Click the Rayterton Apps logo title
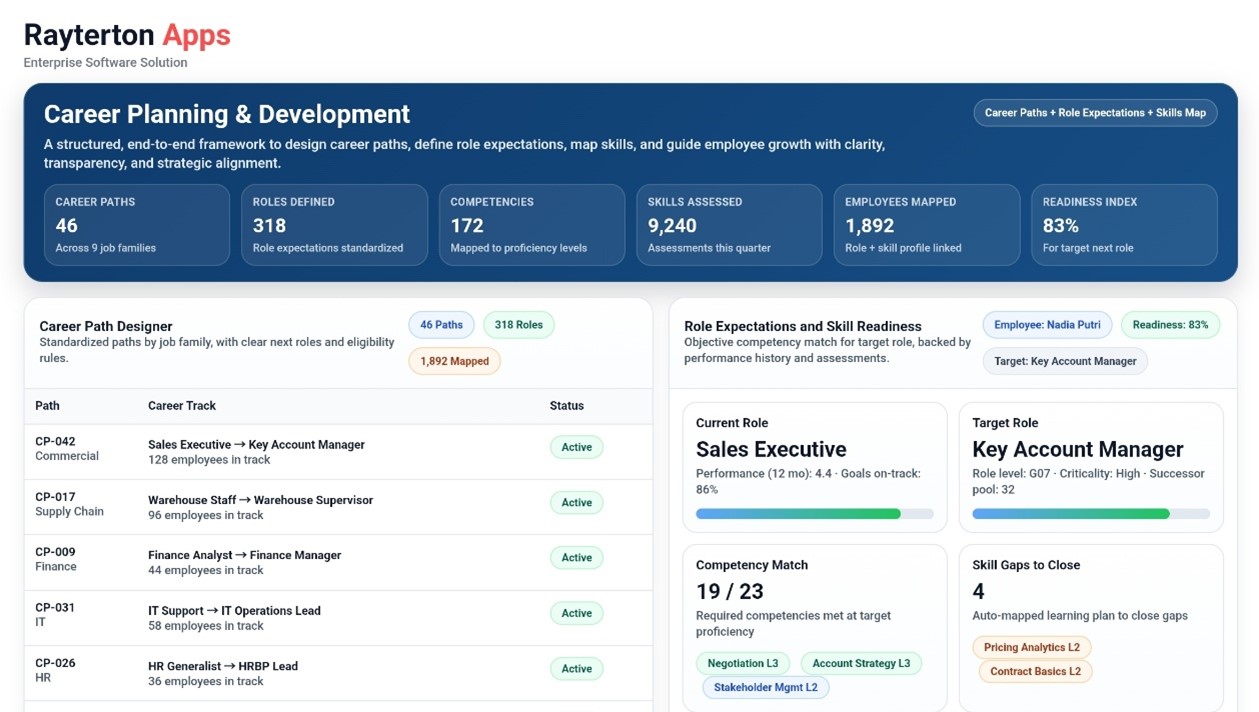 pos(127,35)
